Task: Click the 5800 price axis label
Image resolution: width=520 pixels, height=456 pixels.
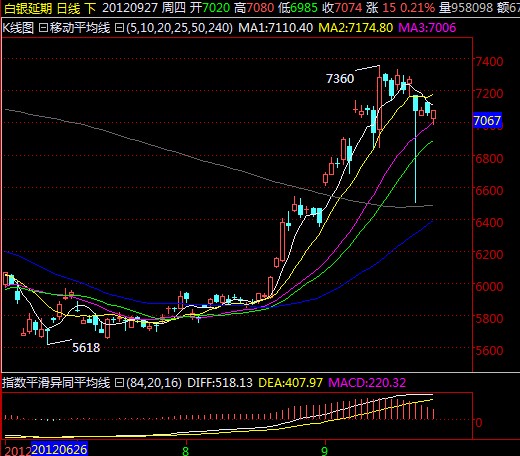Action: (489, 318)
